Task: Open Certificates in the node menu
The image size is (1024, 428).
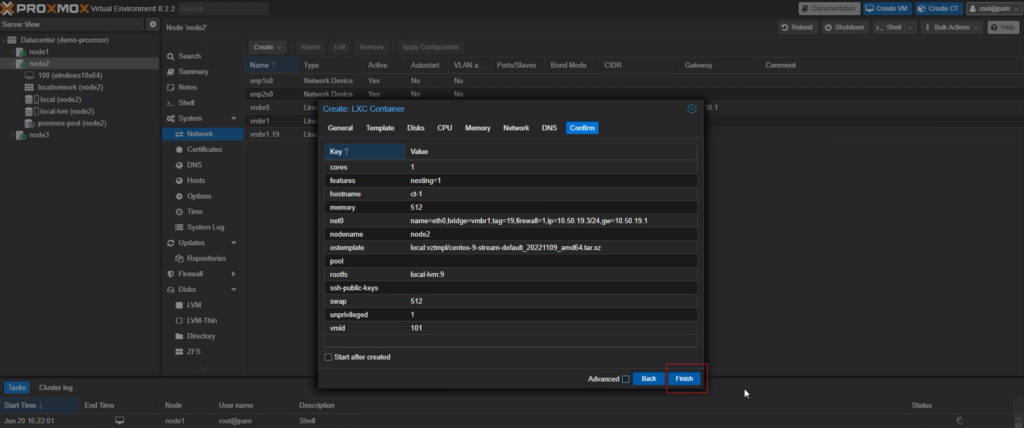Action: click(x=203, y=150)
